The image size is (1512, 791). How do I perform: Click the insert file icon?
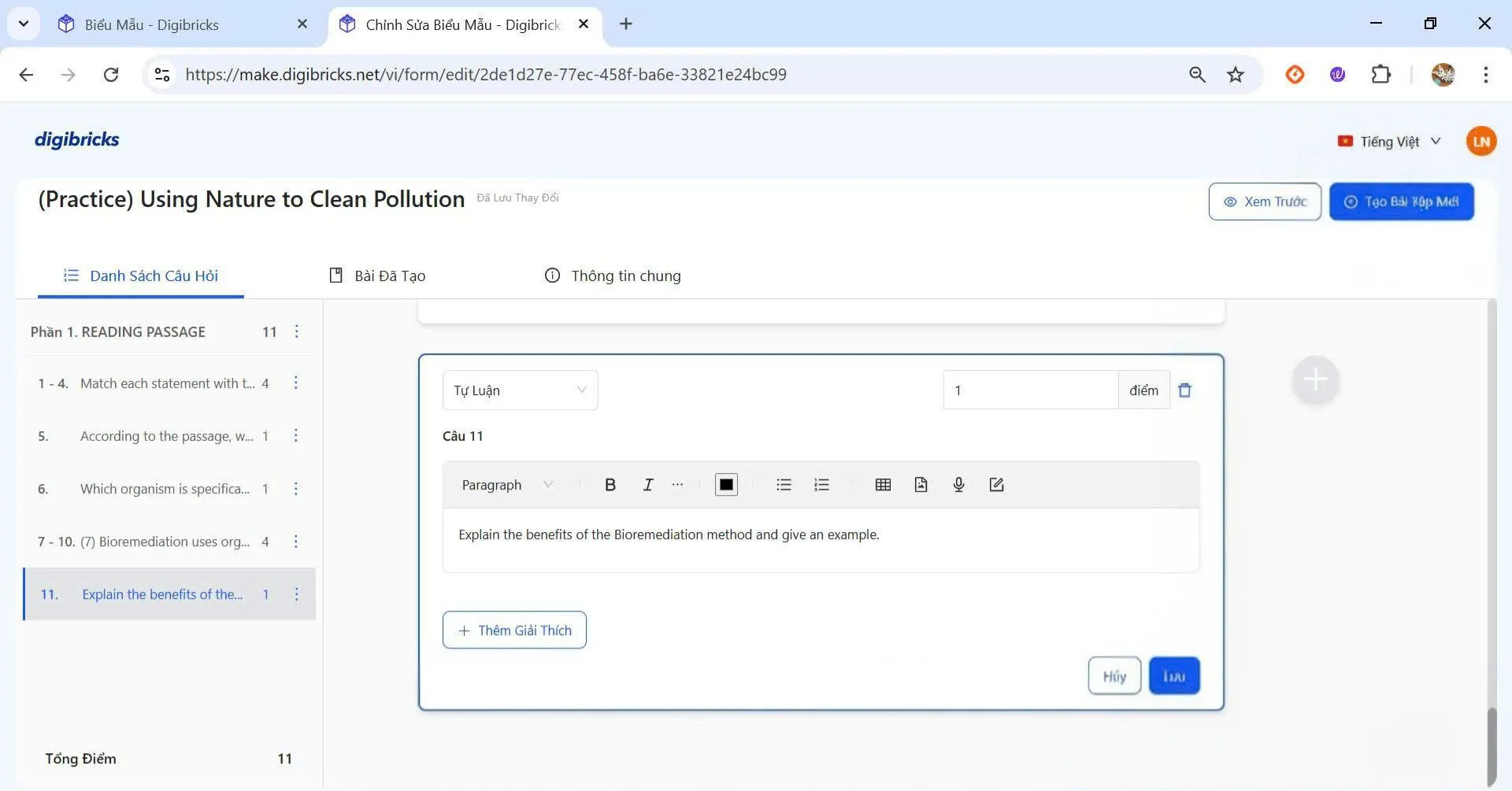point(921,485)
